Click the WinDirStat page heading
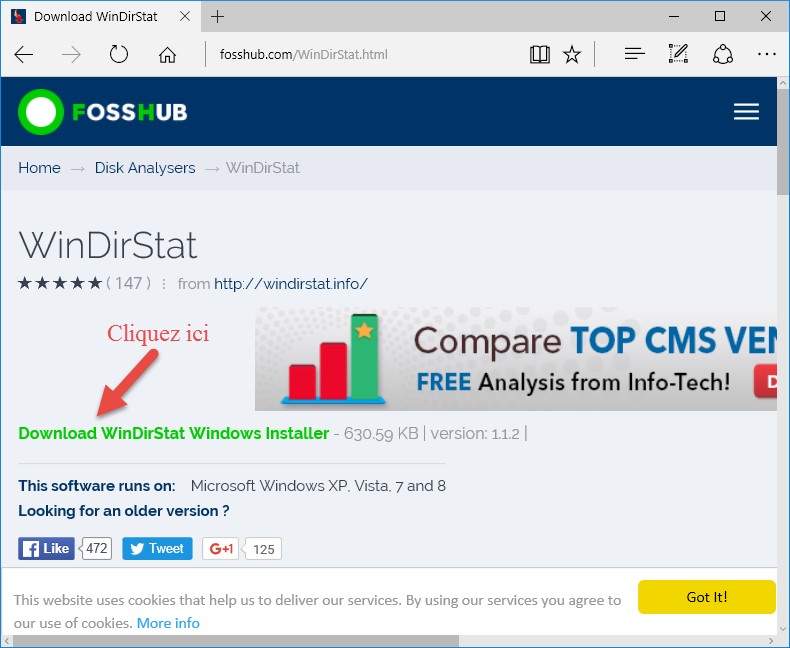 (108, 245)
